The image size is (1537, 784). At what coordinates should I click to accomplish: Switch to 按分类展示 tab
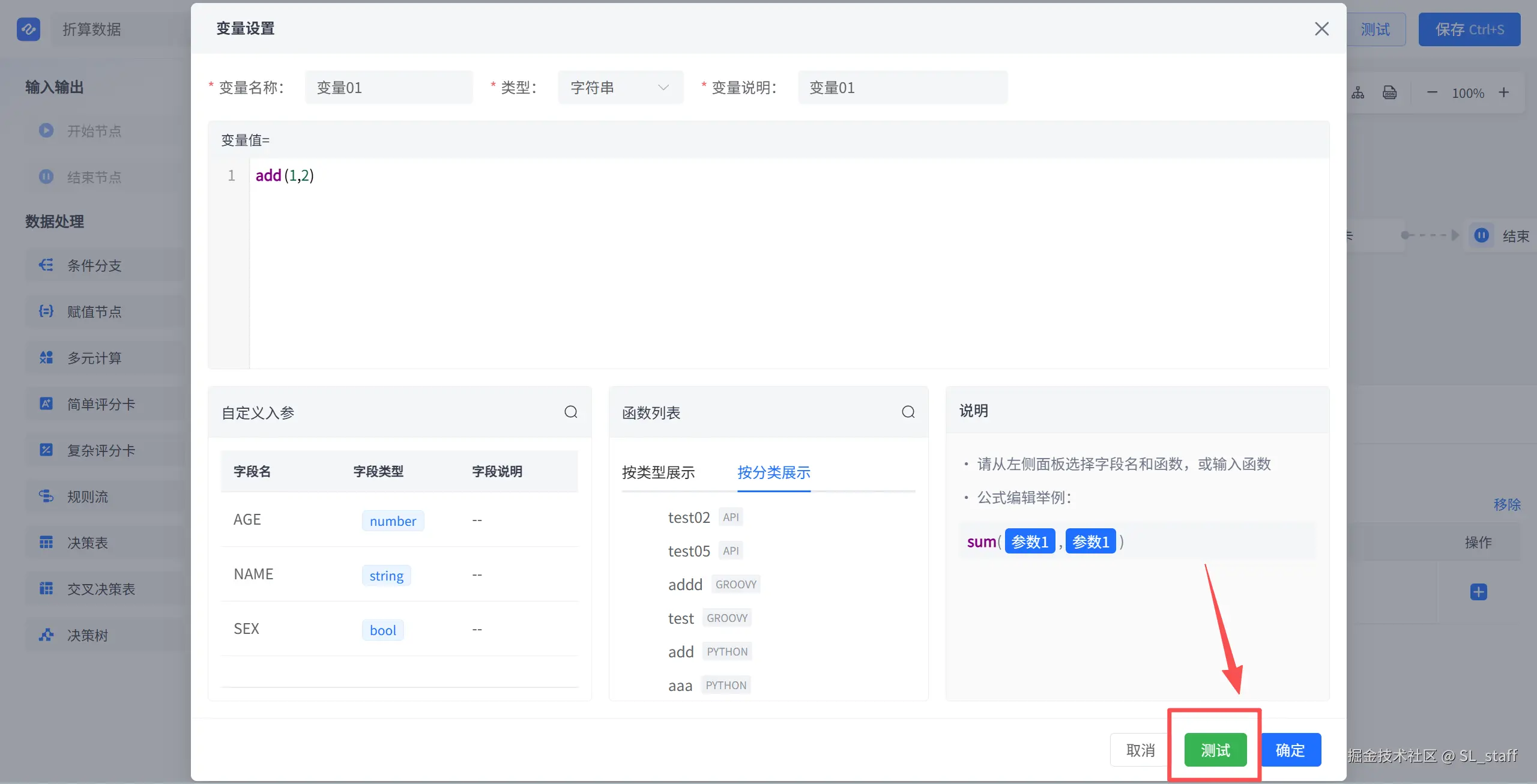tap(773, 472)
